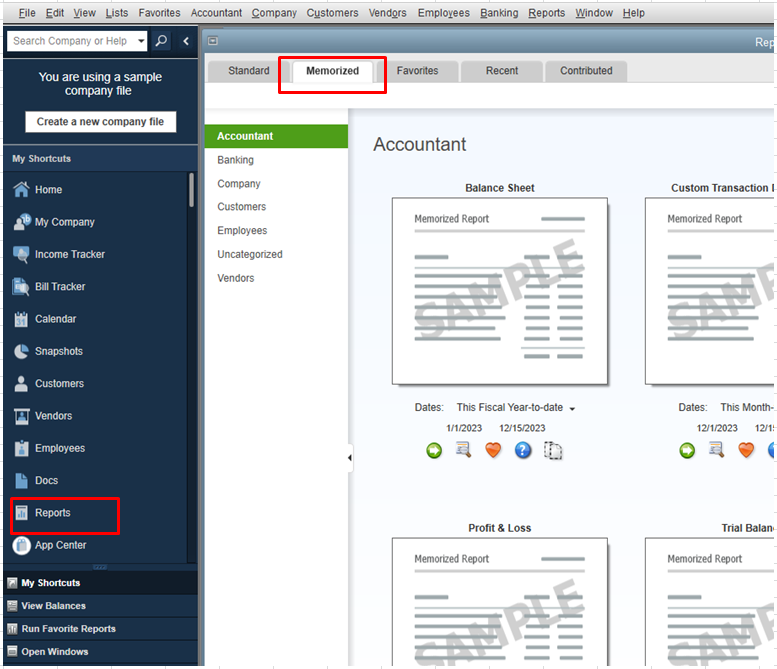Open Home shortcut icon
The width and height of the screenshot is (777, 669).
[21, 190]
